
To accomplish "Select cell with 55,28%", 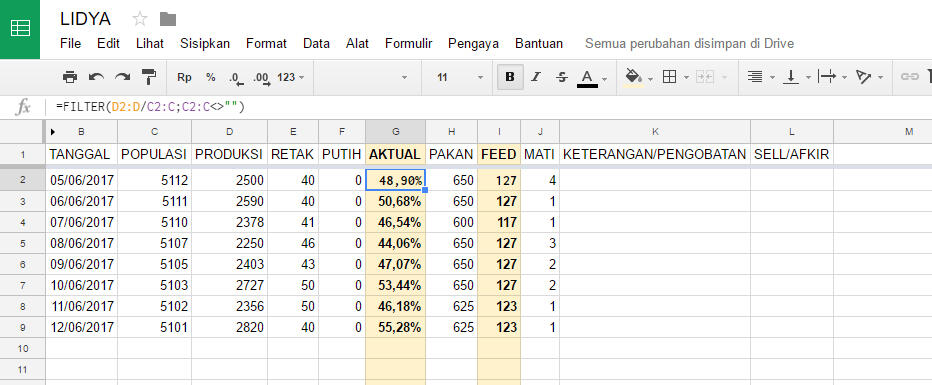I will [x=395, y=327].
